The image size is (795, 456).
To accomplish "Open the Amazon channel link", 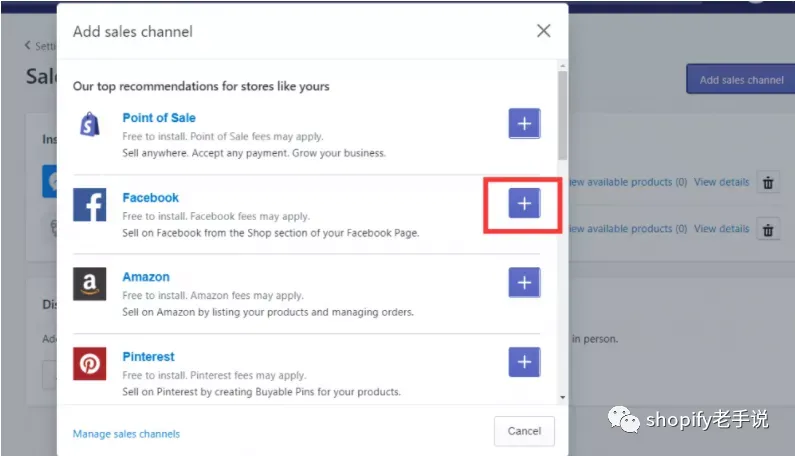I will (146, 277).
